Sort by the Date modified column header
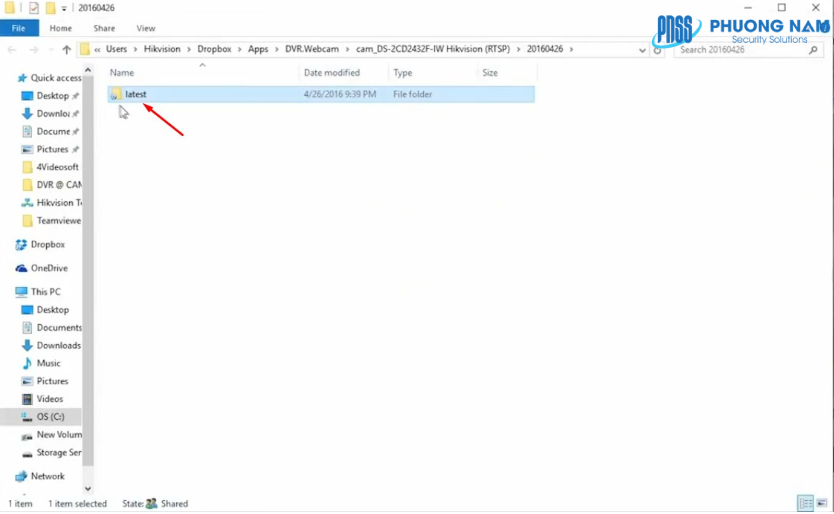 pos(332,73)
